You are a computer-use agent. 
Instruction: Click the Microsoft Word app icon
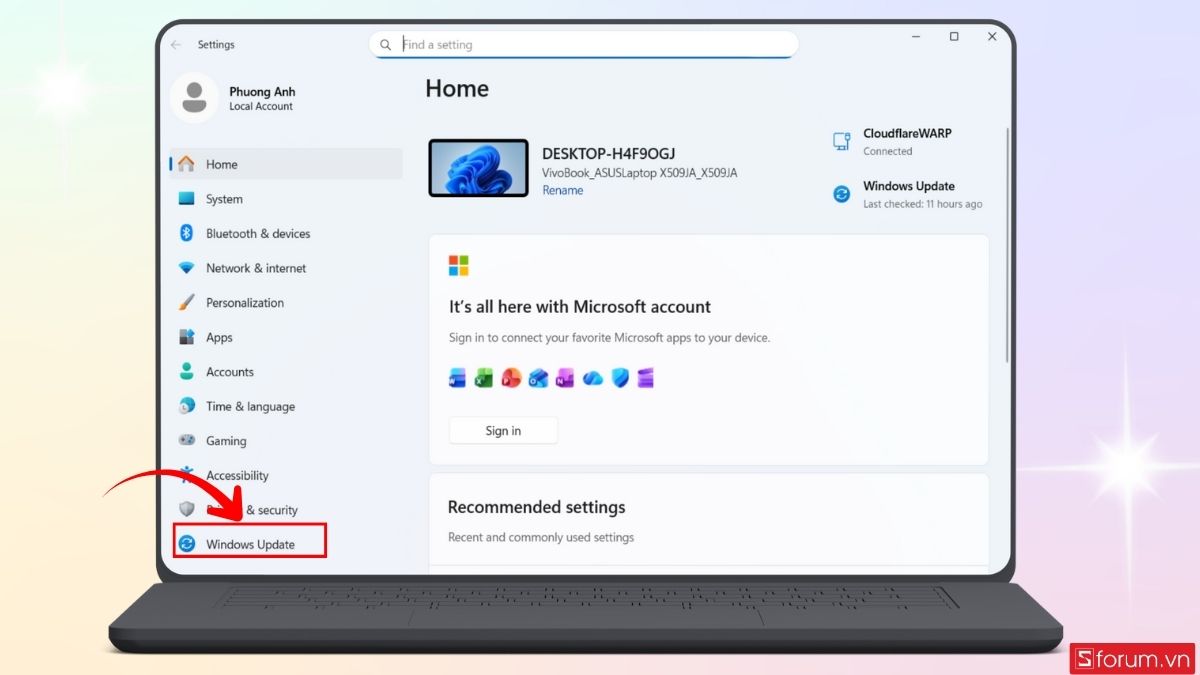pos(456,377)
